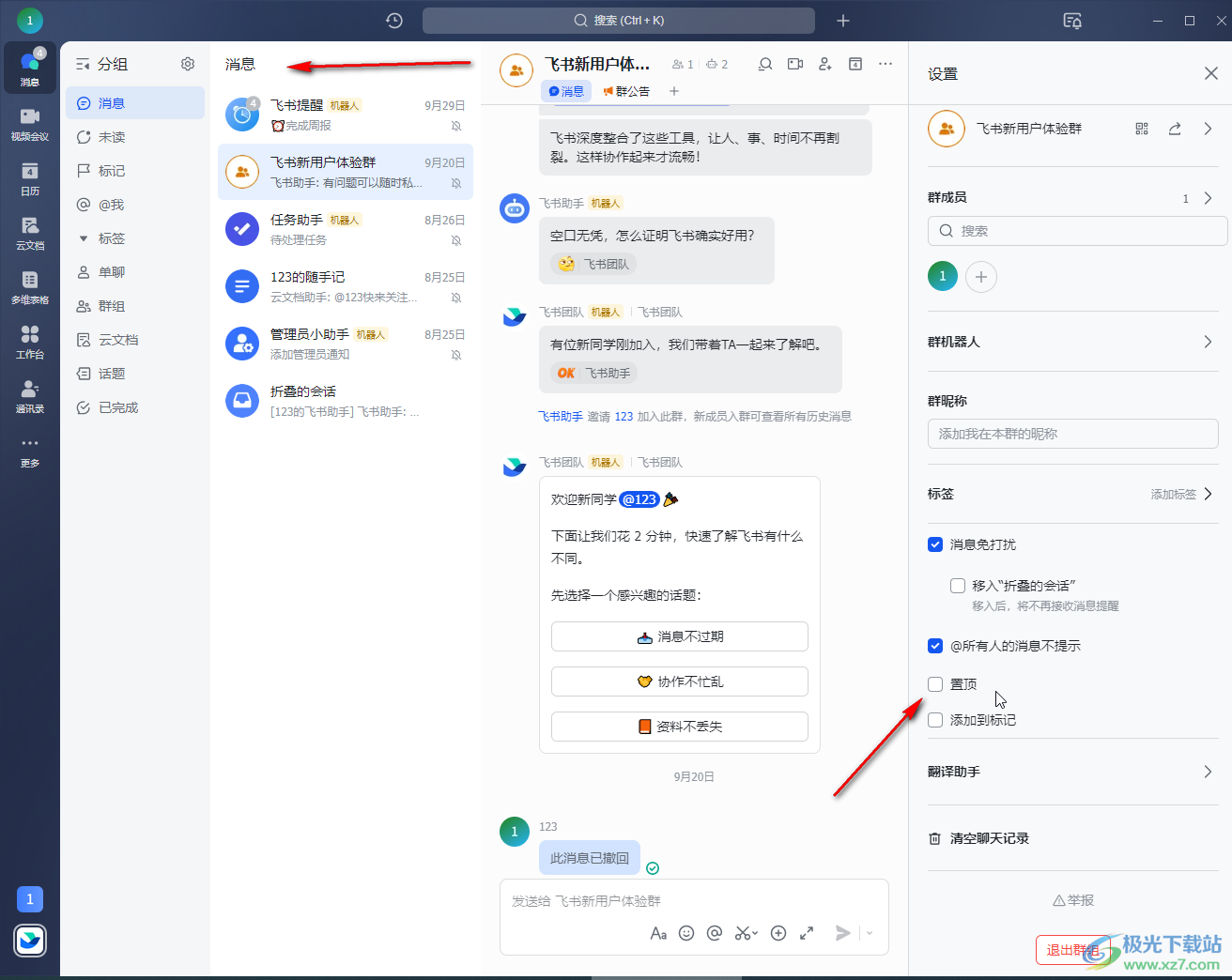Check 移入"折叠的会话" checkbox
The width and height of the screenshot is (1232, 980).
point(958,586)
